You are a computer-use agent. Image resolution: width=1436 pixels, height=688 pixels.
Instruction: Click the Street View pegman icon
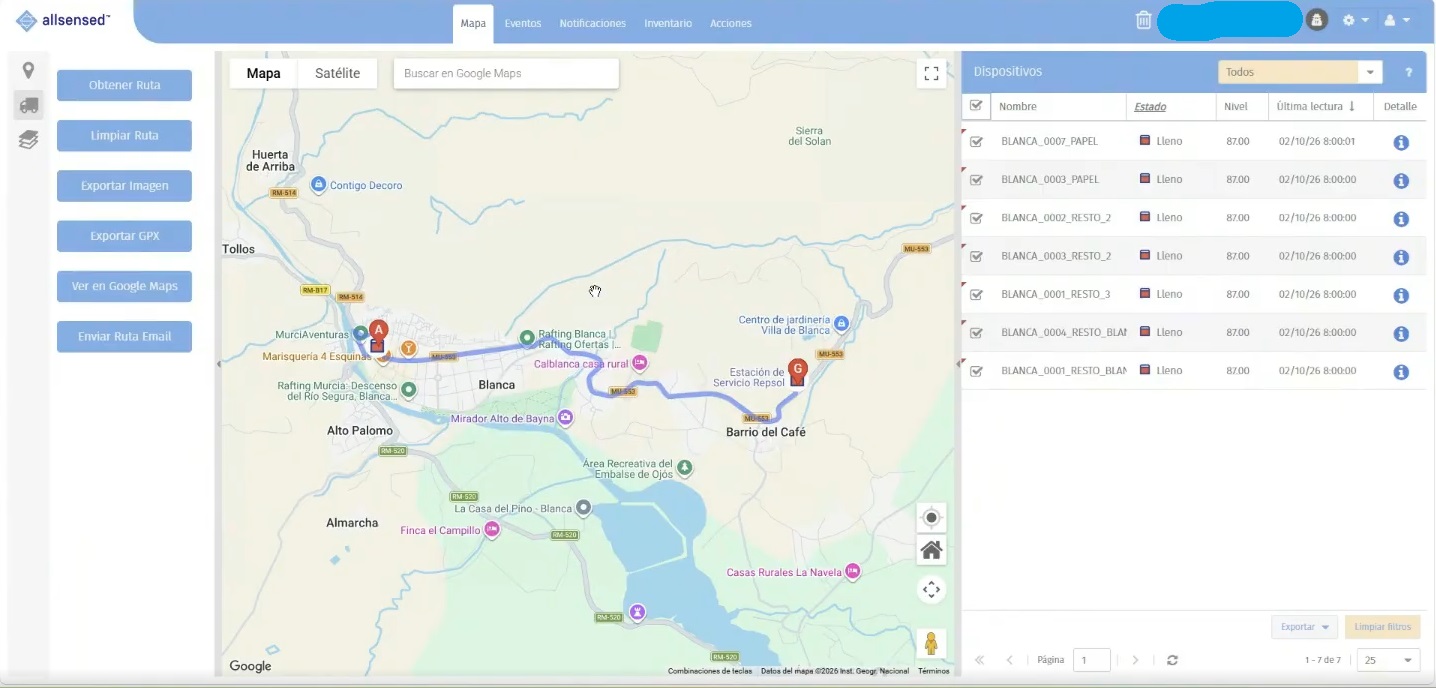[x=931, y=643]
